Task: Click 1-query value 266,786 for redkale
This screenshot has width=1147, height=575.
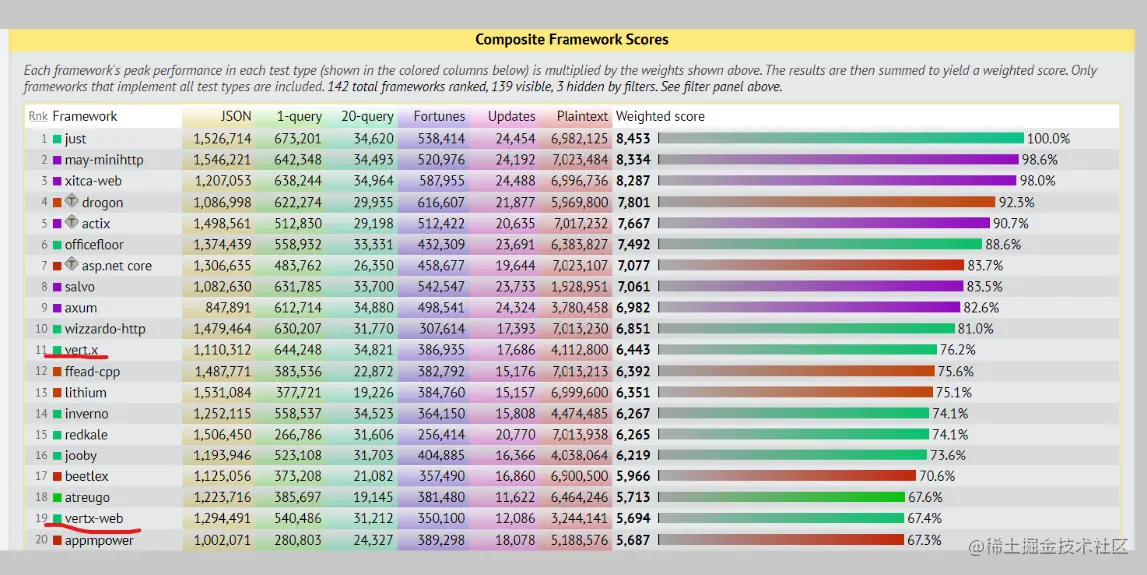Action: pos(298,435)
